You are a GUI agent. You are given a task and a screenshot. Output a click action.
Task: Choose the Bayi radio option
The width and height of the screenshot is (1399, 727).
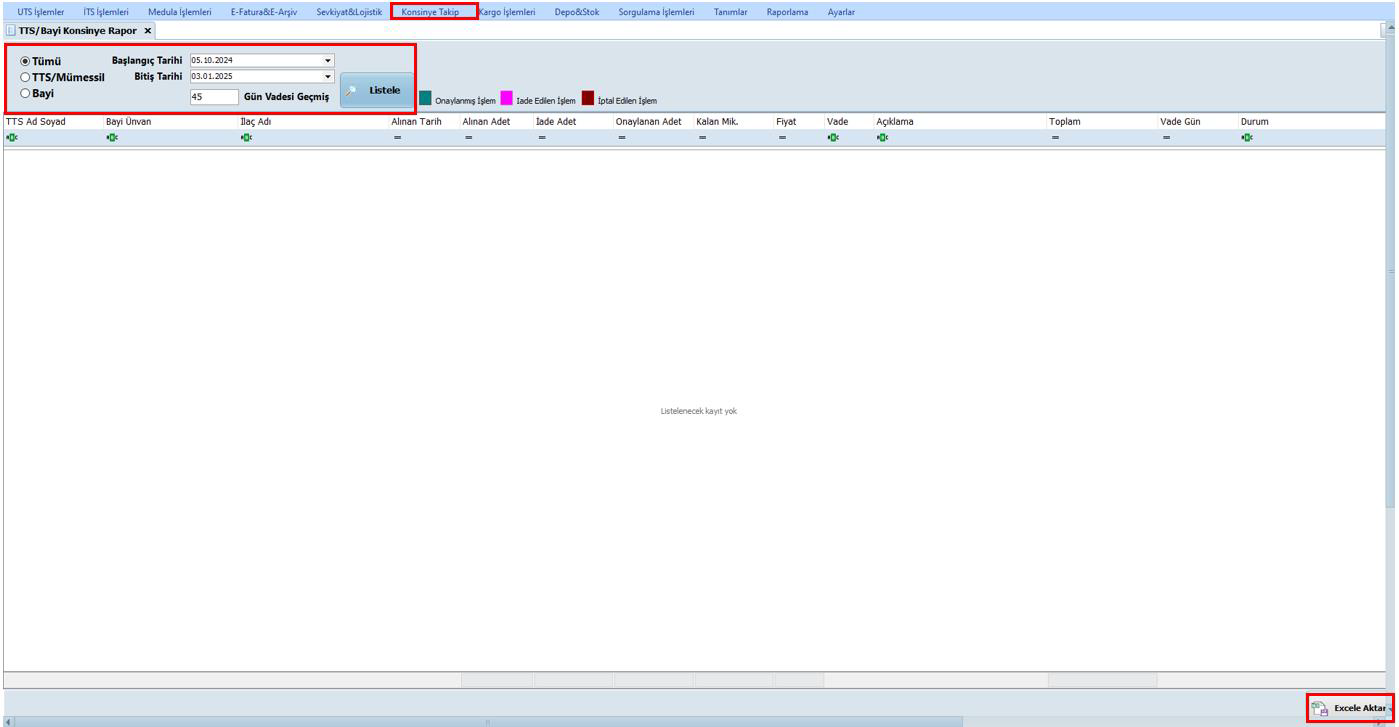tap(26, 94)
